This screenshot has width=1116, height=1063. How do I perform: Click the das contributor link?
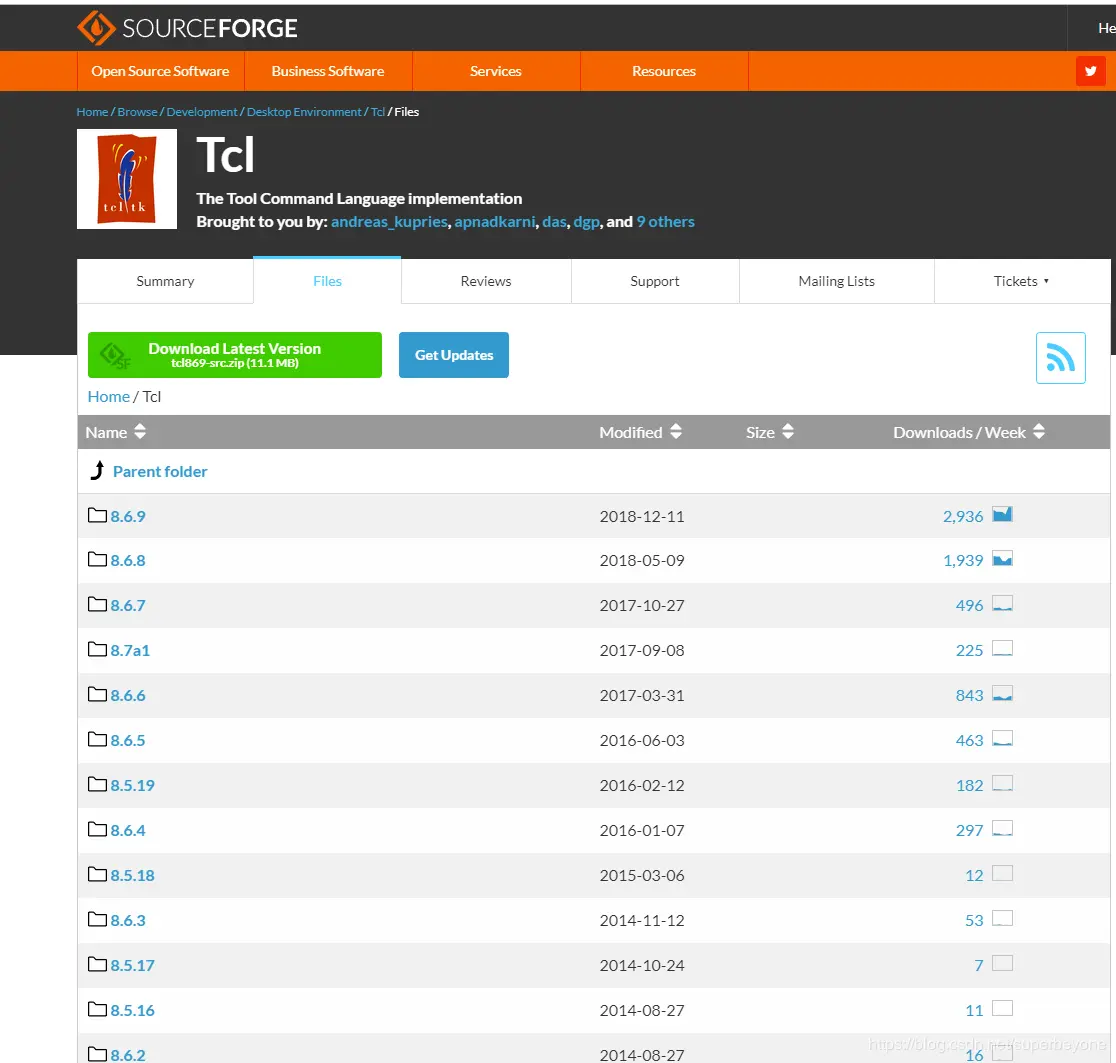click(x=554, y=221)
